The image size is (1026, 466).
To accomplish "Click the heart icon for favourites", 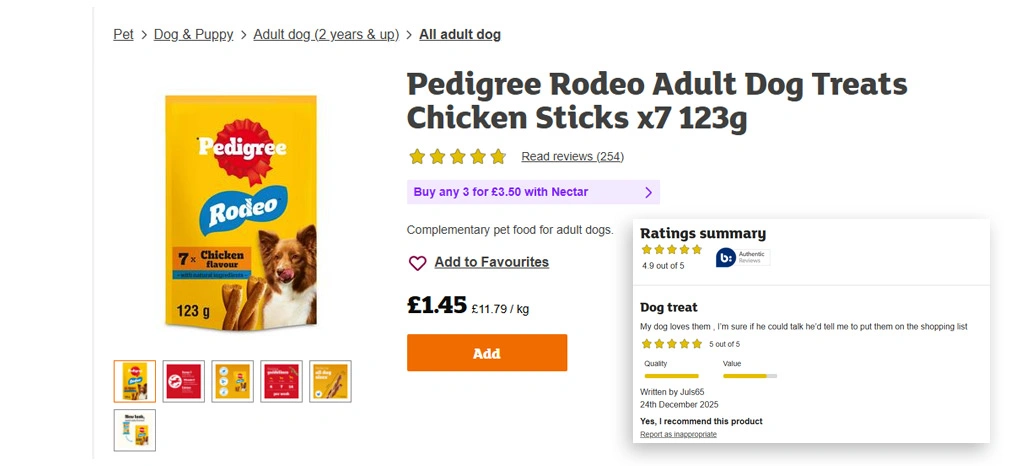I will [417, 263].
